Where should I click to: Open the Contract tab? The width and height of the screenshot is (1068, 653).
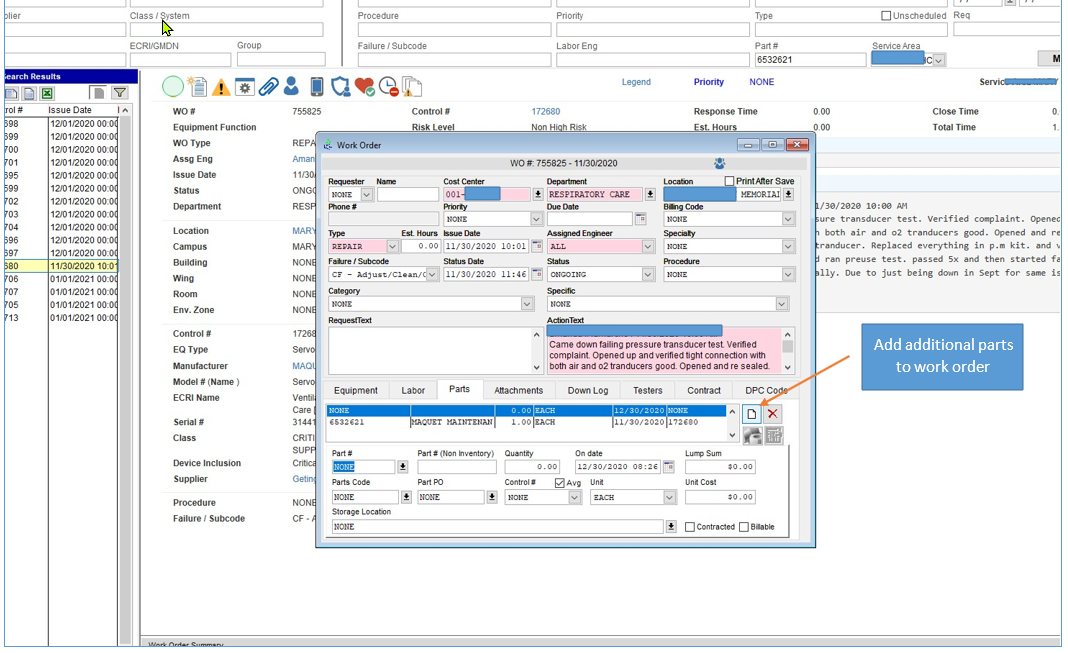[704, 390]
